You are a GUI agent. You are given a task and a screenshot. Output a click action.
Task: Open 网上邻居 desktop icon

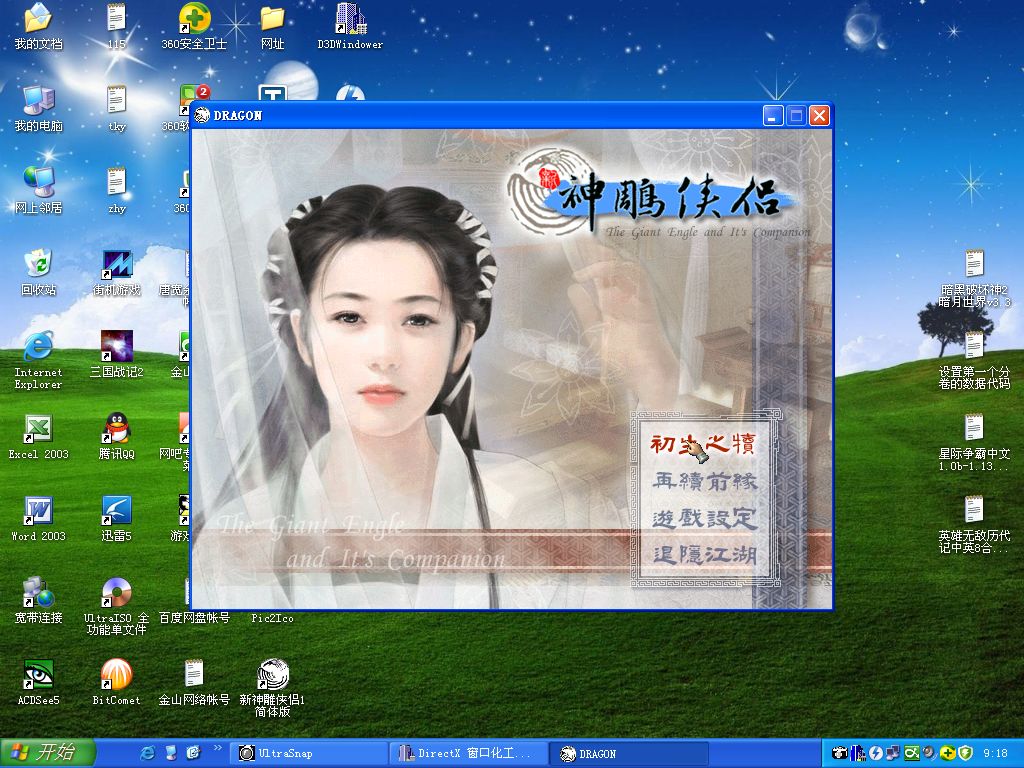click(39, 191)
